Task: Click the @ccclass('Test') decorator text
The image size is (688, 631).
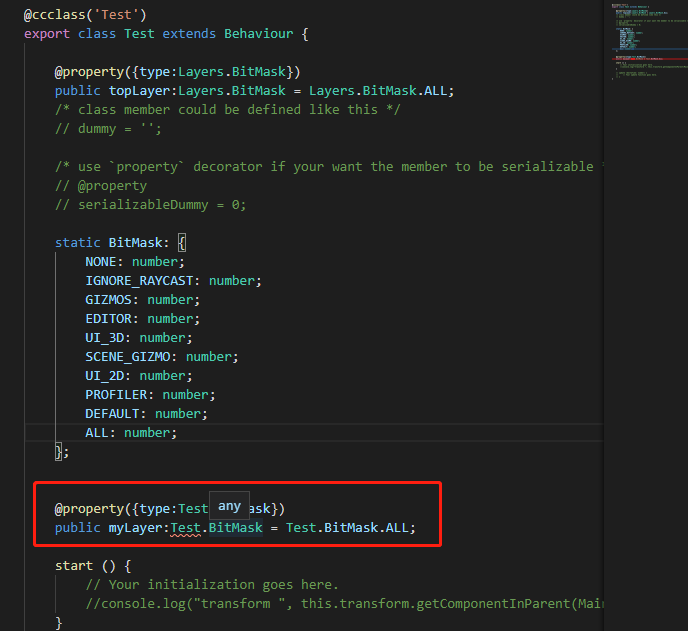Action: point(85,15)
